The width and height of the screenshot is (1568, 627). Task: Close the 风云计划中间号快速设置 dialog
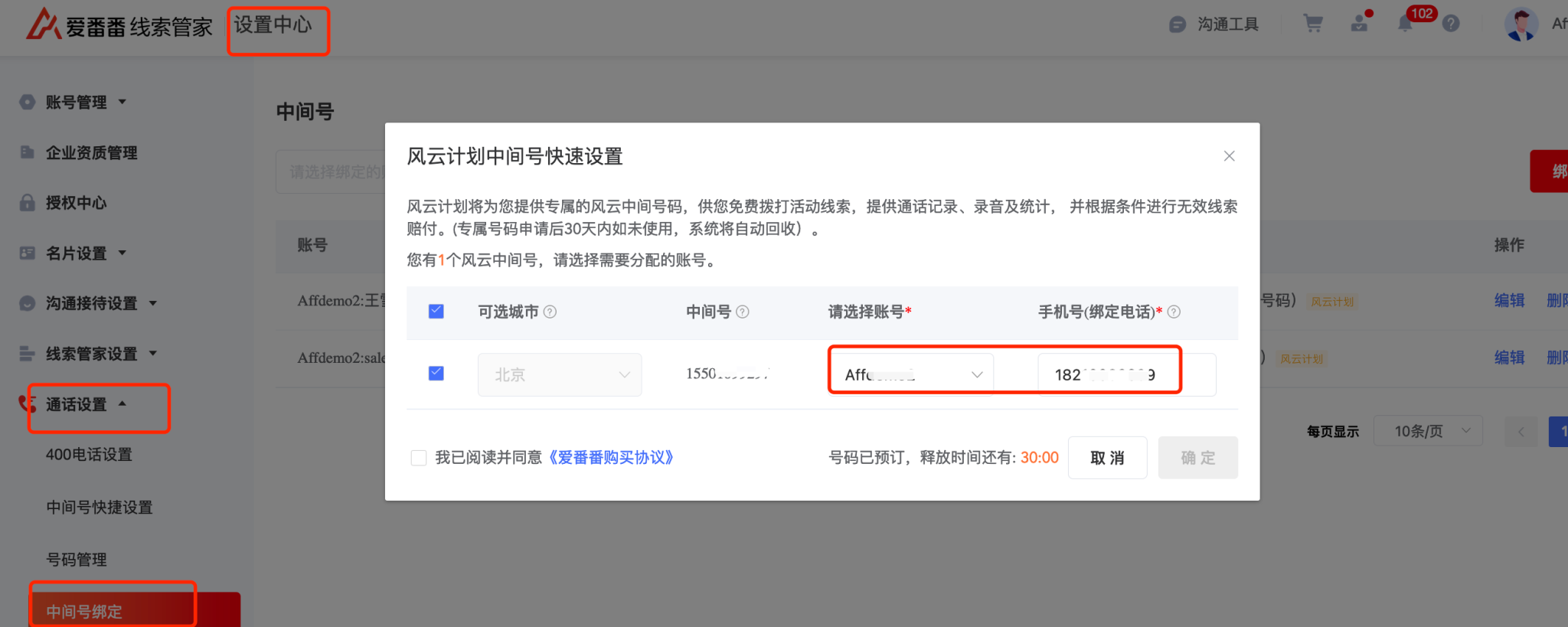tap(1229, 156)
